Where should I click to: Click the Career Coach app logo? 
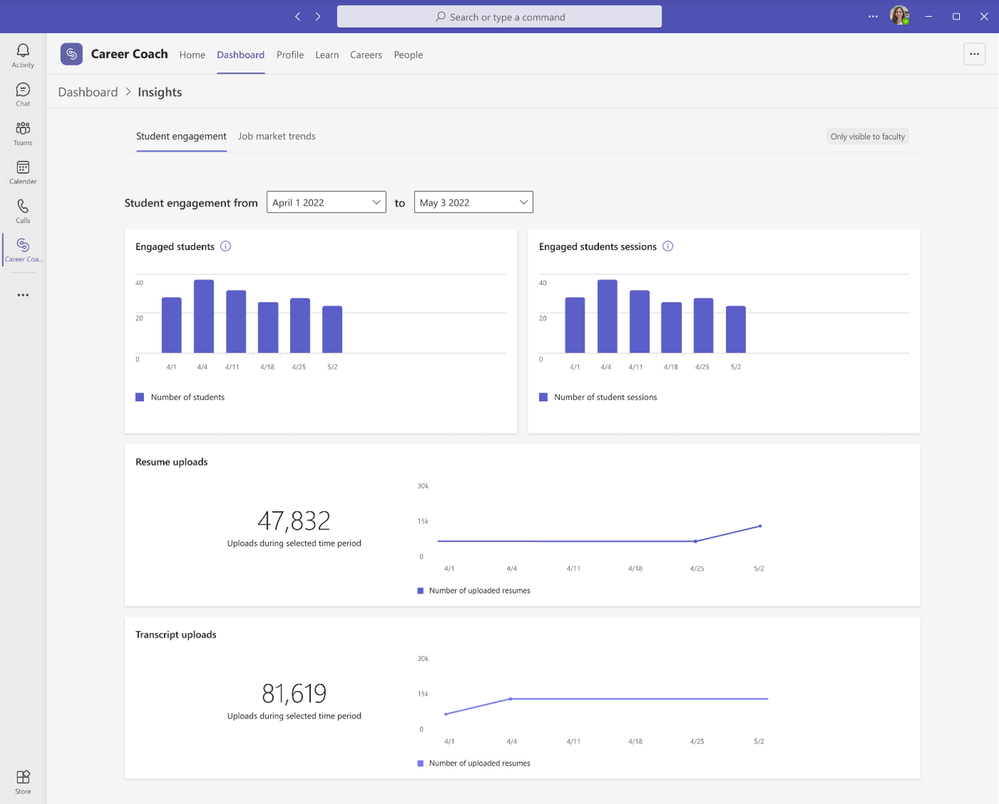[71, 54]
